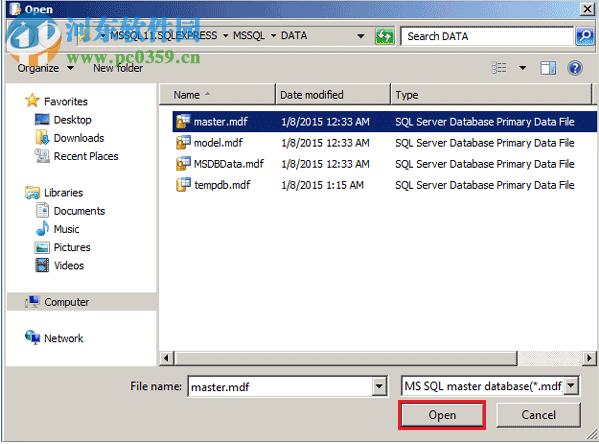Click the Music note icon
The width and height of the screenshot is (599, 444).
42,228
